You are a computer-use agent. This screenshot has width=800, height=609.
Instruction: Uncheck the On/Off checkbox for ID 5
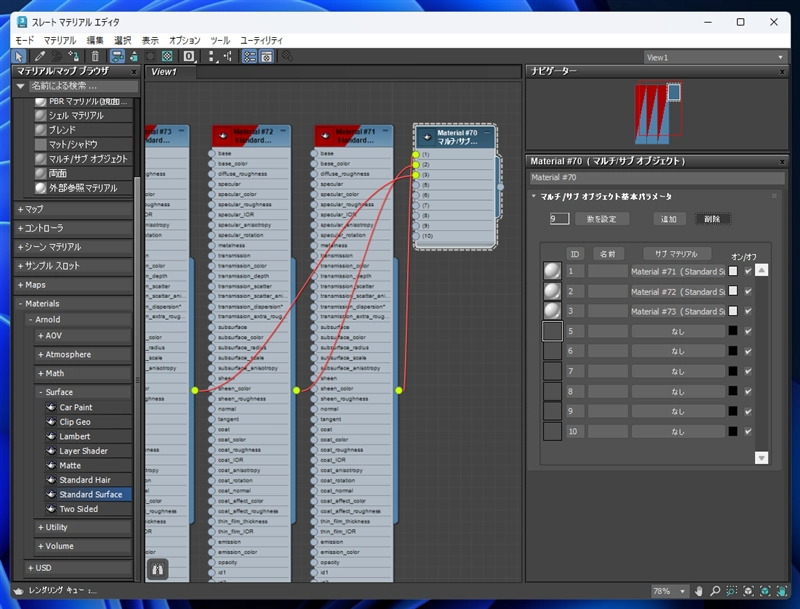[x=748, y=331]
